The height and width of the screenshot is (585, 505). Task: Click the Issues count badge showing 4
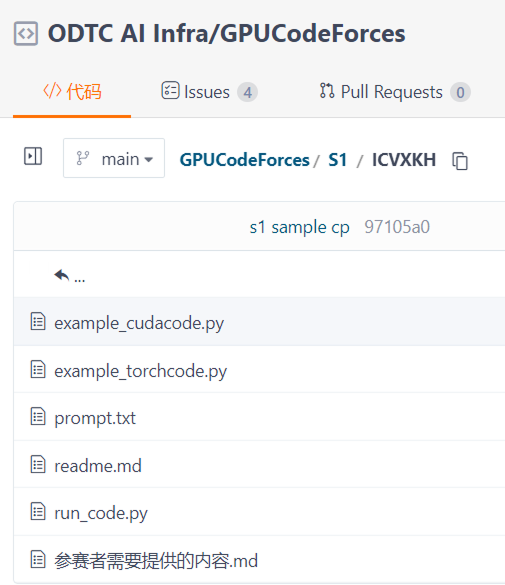coord(248,92)
